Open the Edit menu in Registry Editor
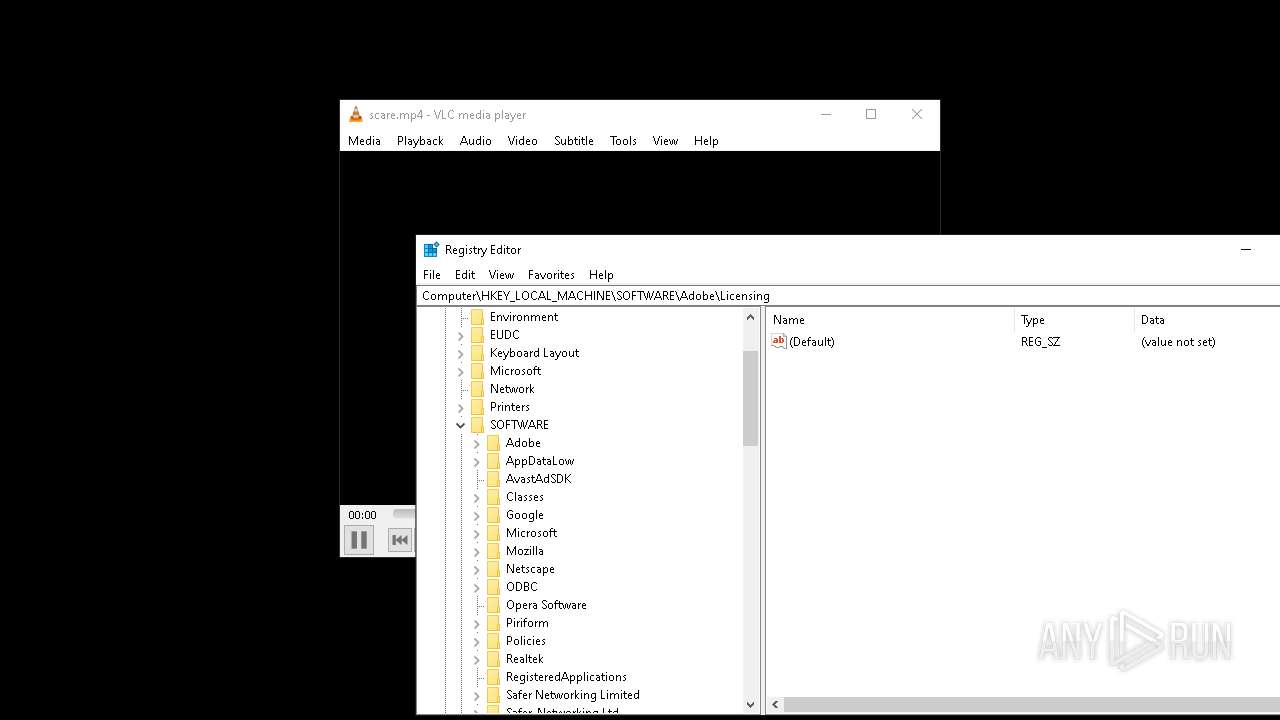1280x720 pixels. coord(465,275)
